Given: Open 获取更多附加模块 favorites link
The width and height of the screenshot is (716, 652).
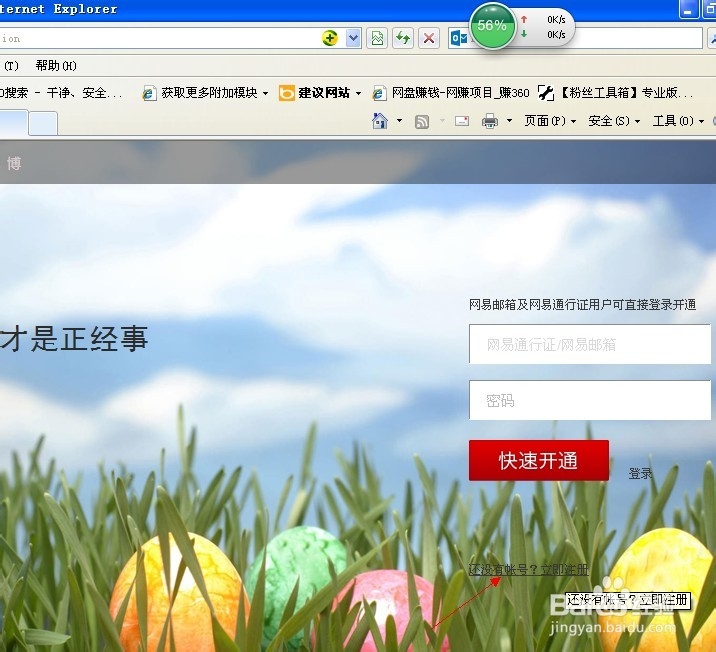Looking at the screenshot, I should click(x=209, y=93).
